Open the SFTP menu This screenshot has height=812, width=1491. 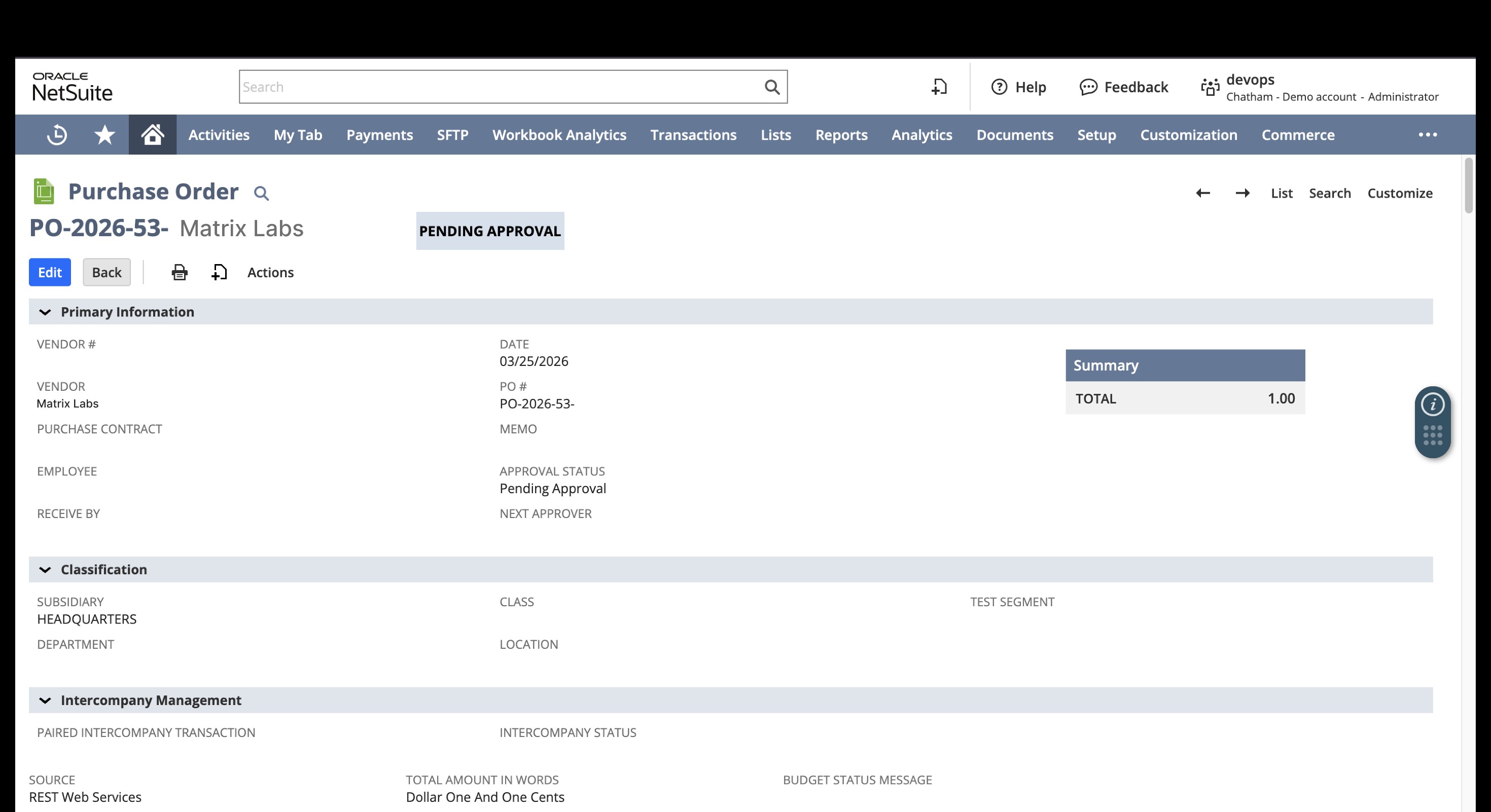point(452,135)
